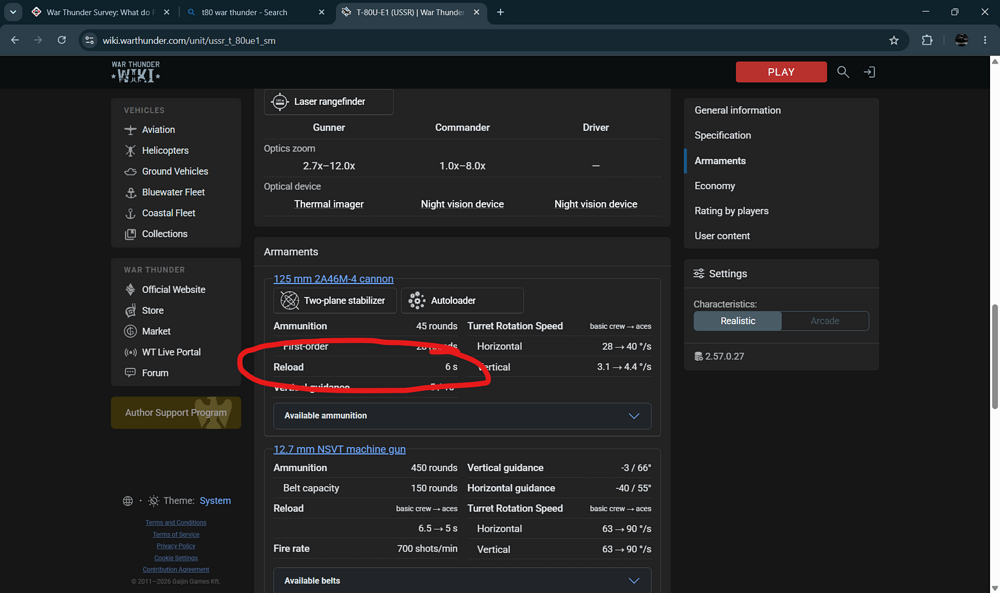This screenshot has height=593, width=1000.
Task: Click the red PLAY button
Action: pyautogui.click(x=781, y=72)
